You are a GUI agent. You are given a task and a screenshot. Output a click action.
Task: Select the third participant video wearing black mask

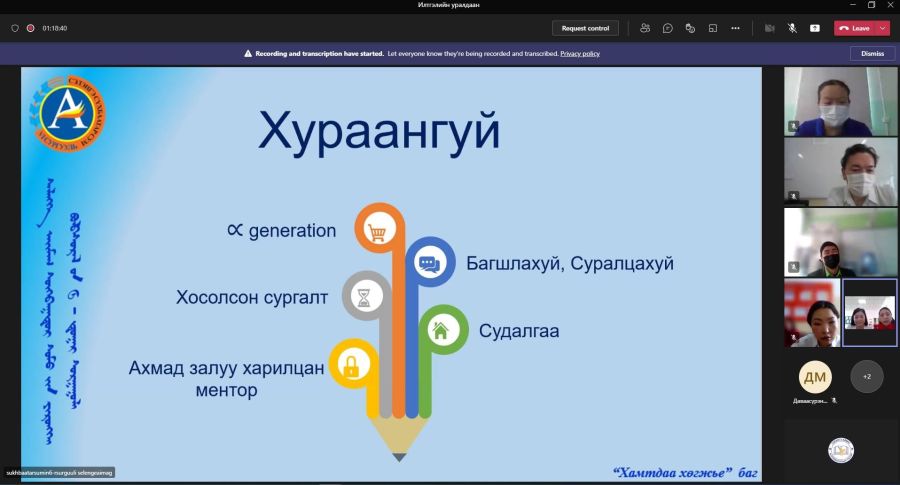[x=840, y=242]
